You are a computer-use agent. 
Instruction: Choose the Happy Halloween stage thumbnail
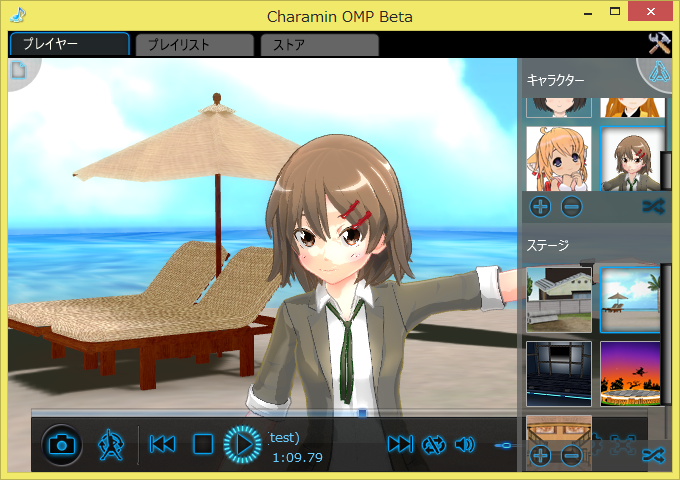(x=631, y=374)
